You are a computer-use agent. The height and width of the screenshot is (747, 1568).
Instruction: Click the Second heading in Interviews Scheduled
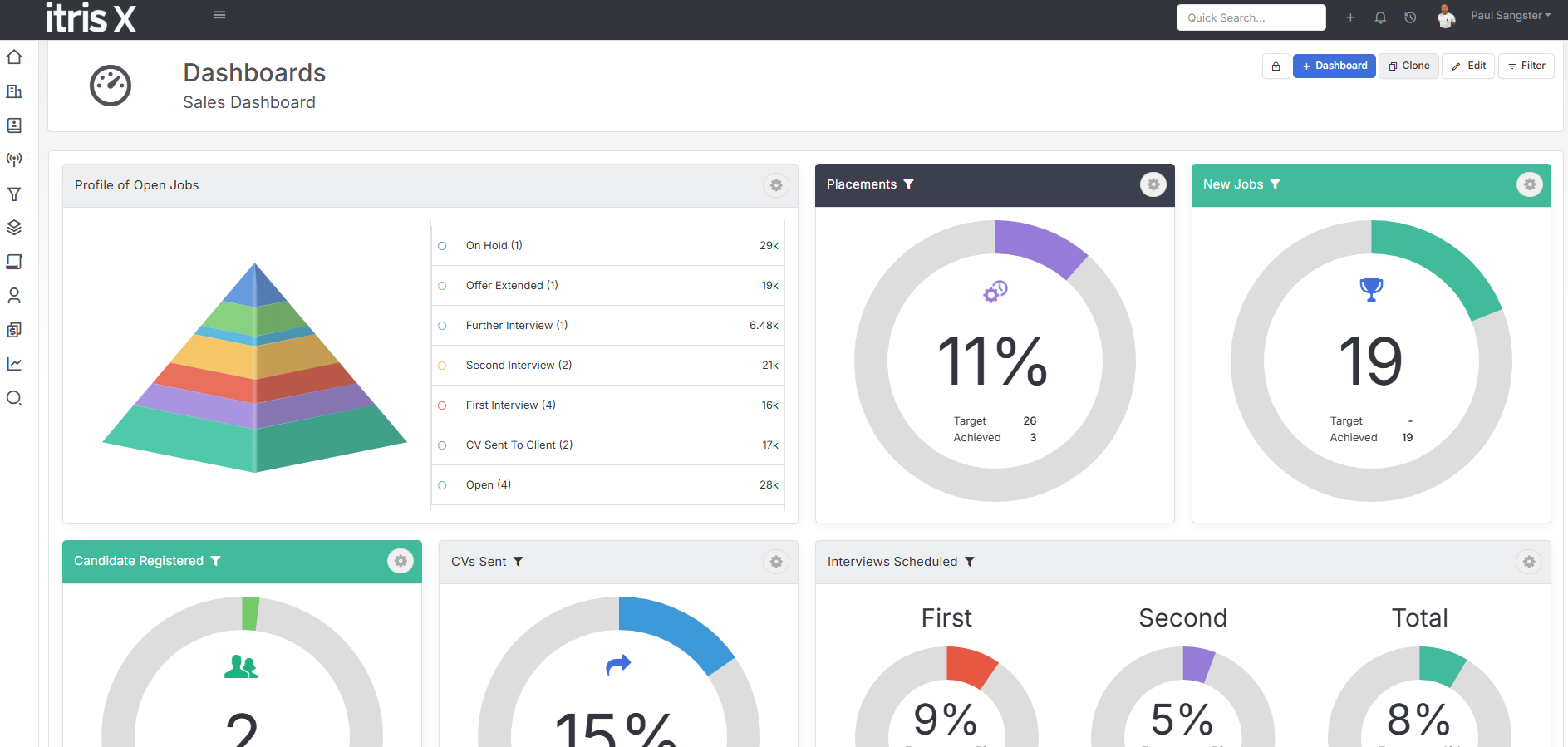(x=1182, y=618)
